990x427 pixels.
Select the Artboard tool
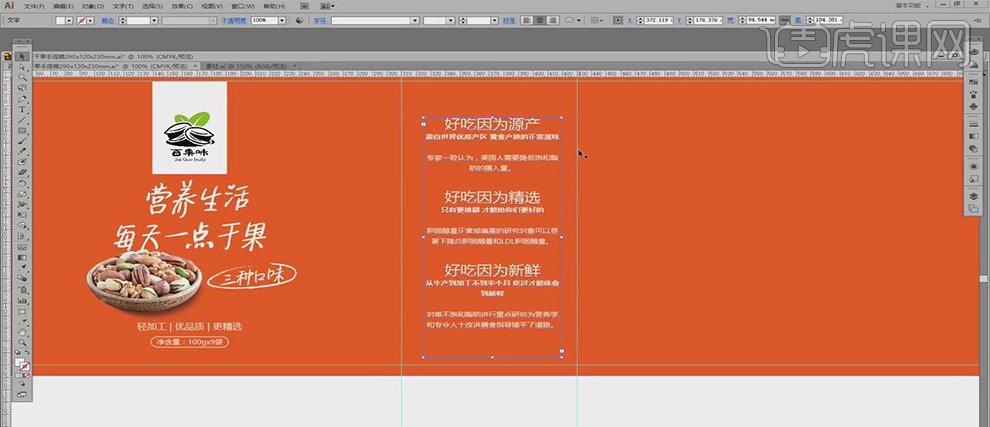[x=23, y=311]
